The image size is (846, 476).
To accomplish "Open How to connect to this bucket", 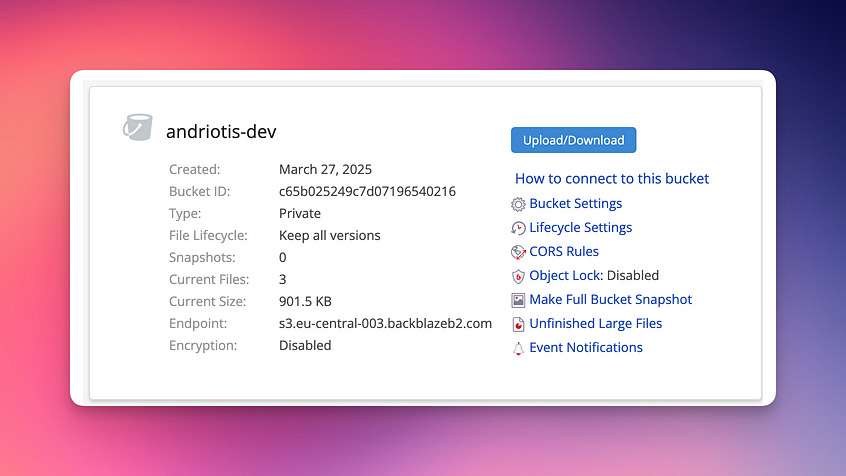I will point(612,179).
